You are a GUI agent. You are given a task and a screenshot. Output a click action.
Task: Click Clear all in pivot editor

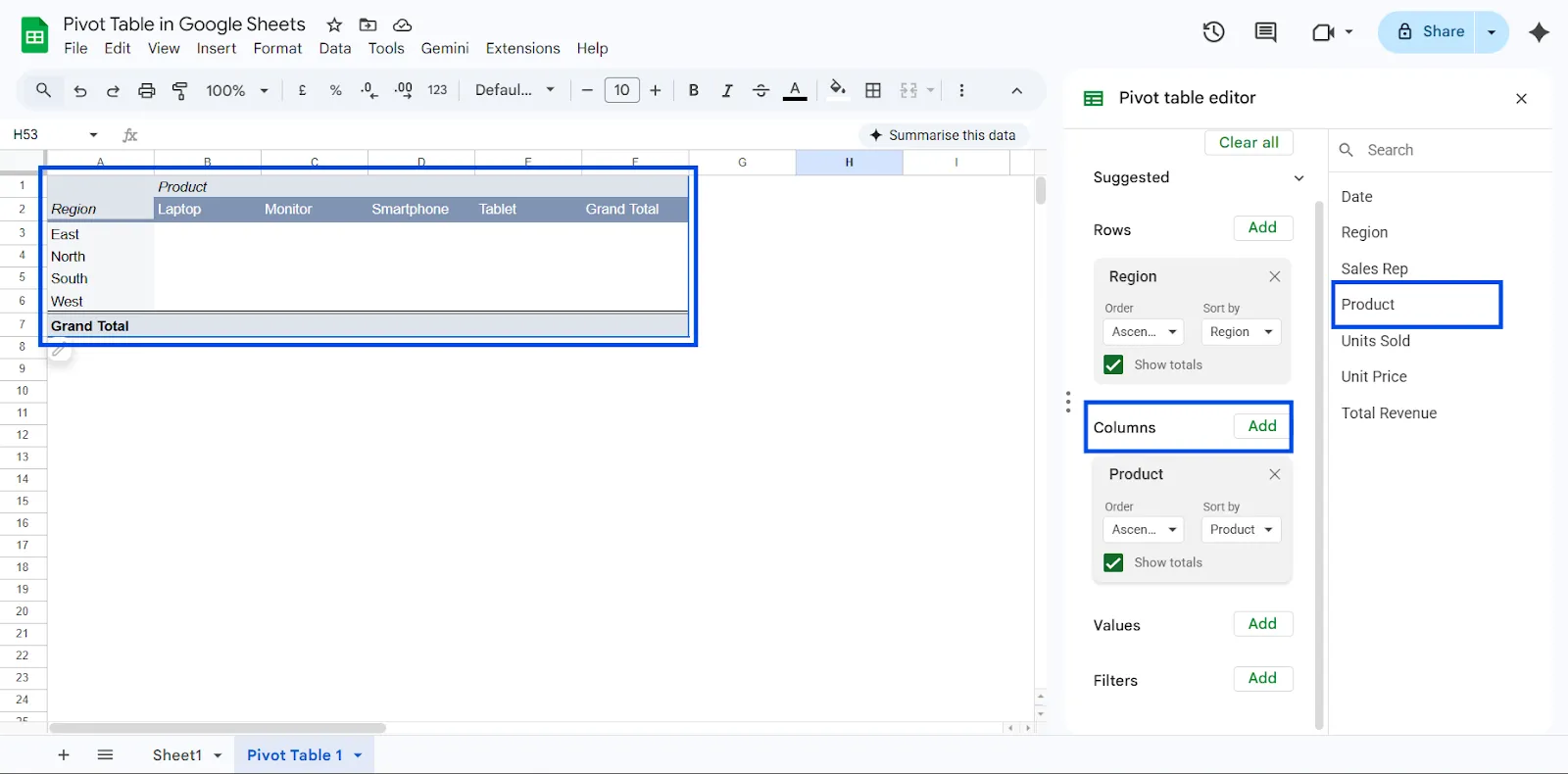pyautogui.click(x=1249, y=143)
